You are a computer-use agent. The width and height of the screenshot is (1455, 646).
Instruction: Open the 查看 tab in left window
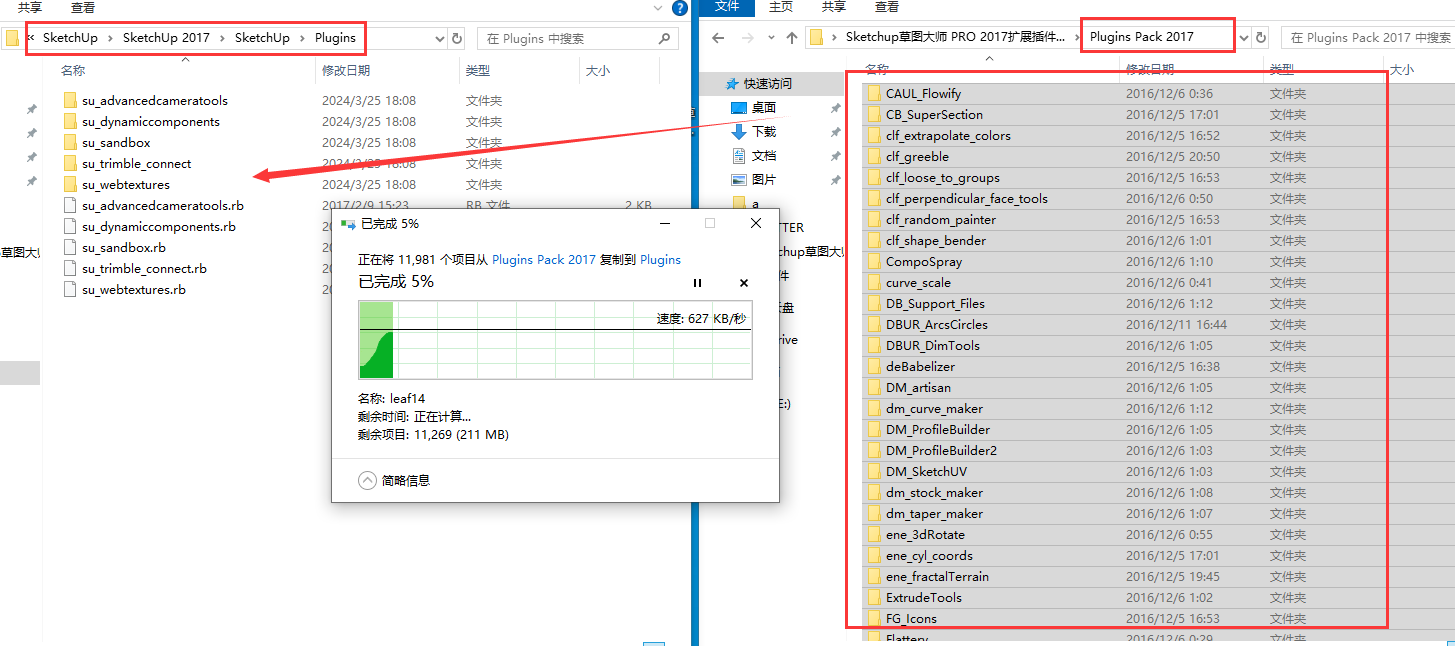83,7
